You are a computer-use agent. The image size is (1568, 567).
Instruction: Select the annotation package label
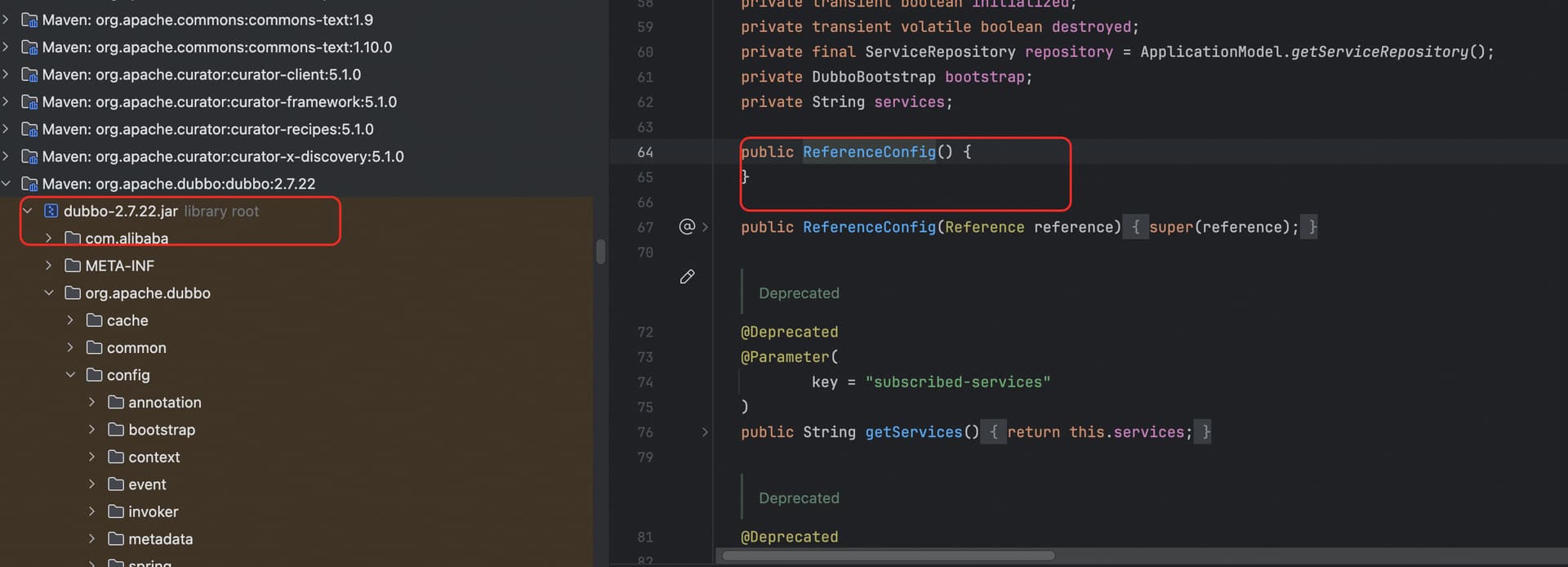(x=164, y=402)
